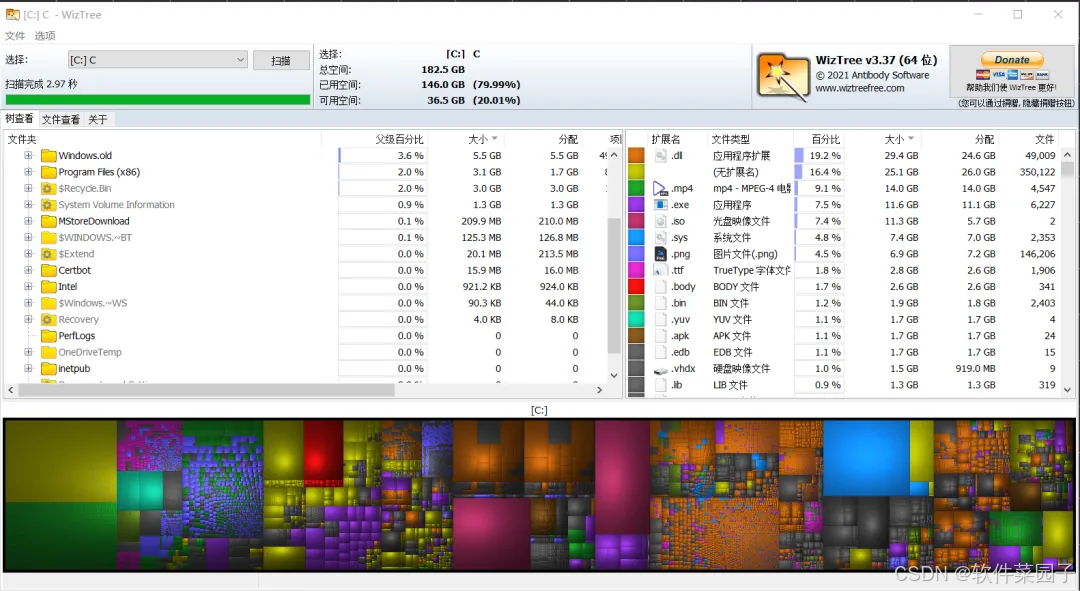The width and height of the screenshot is (1080, 591).
Task: Click the folder tree vertical scrollbar down arrow
Action: click(614, 375)
